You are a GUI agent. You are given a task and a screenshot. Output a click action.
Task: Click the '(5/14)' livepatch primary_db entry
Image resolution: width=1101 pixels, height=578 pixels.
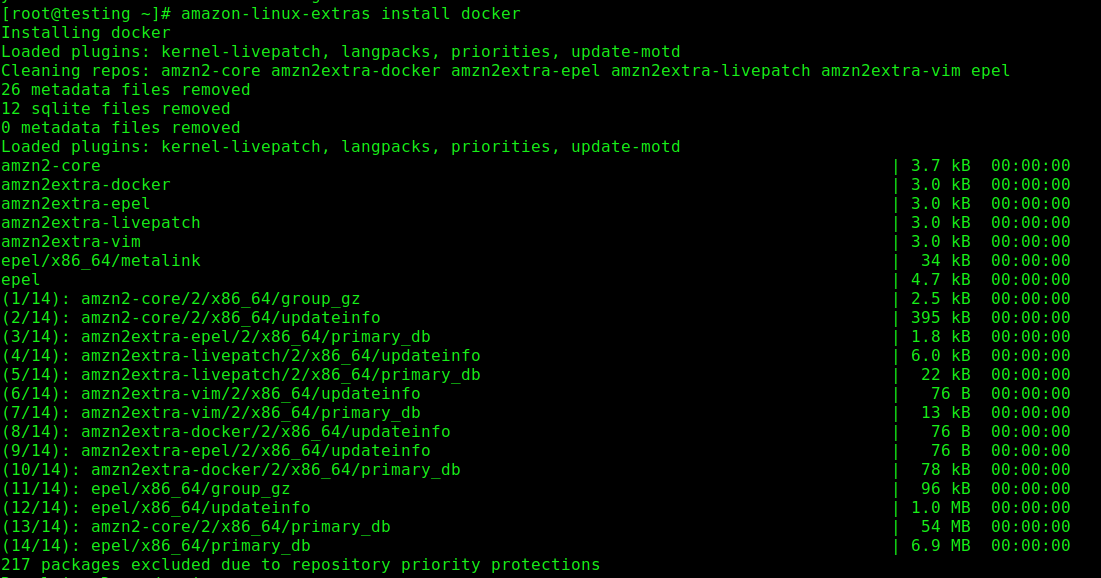click(241, 375)
